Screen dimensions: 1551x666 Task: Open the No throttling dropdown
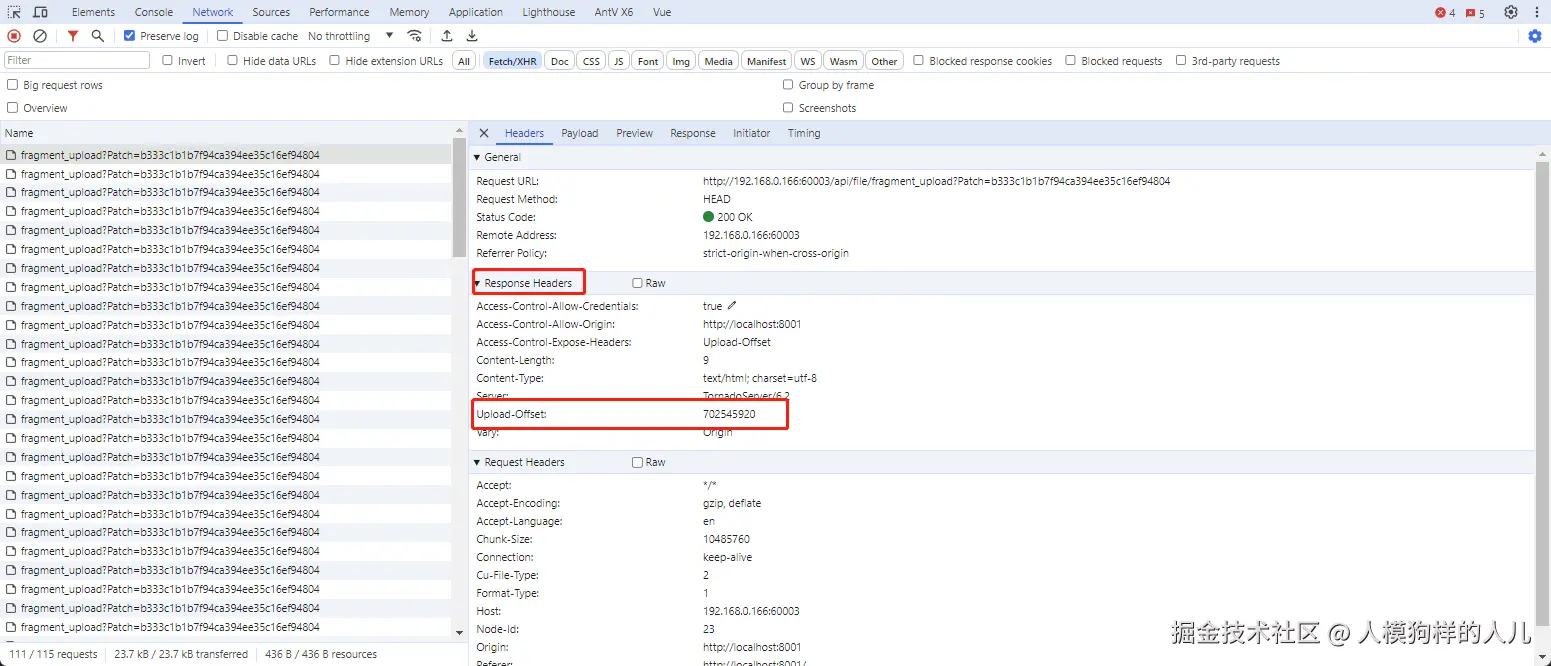[x=351, y=36]
